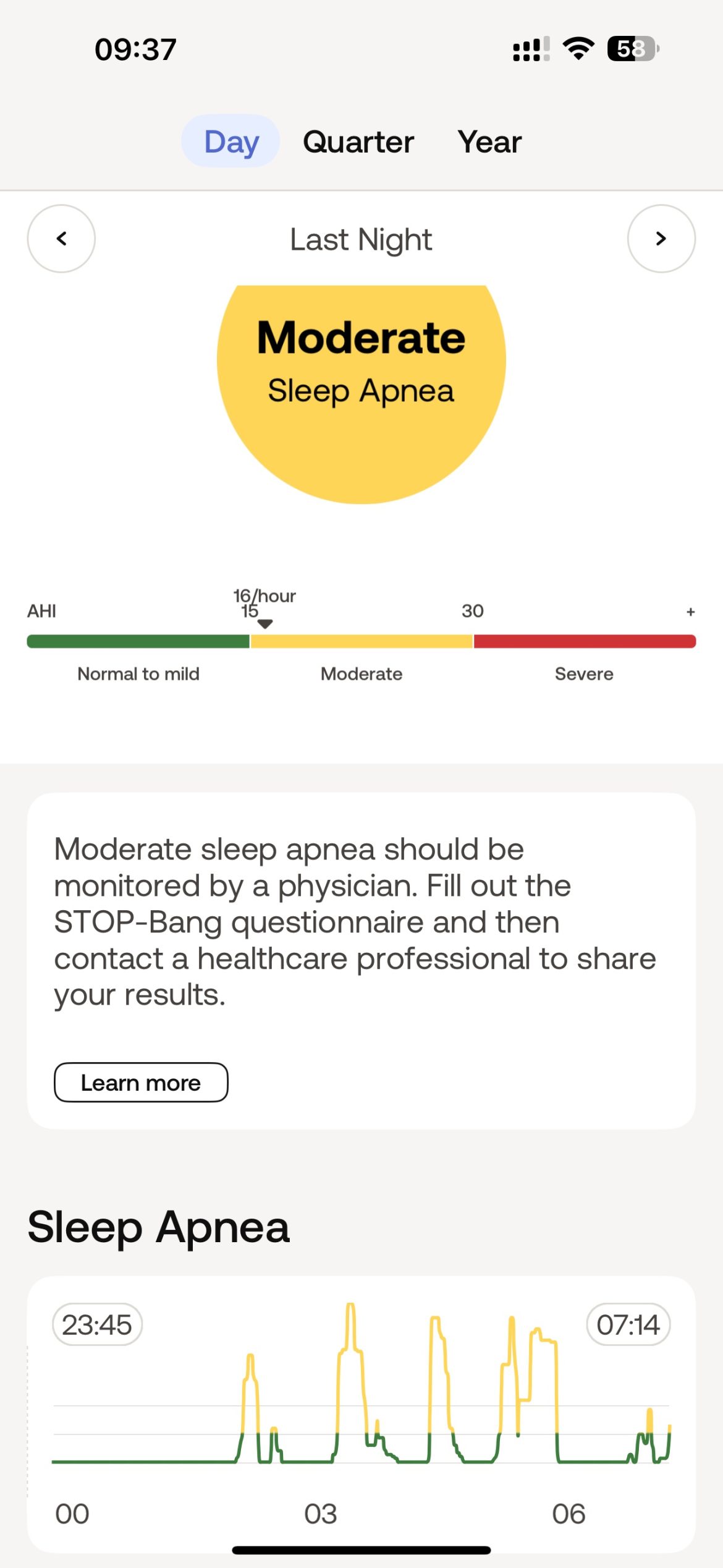This screenshot has width=723, height=1568.
Task: Tap the clock showing 09:37
Action: 135,49
